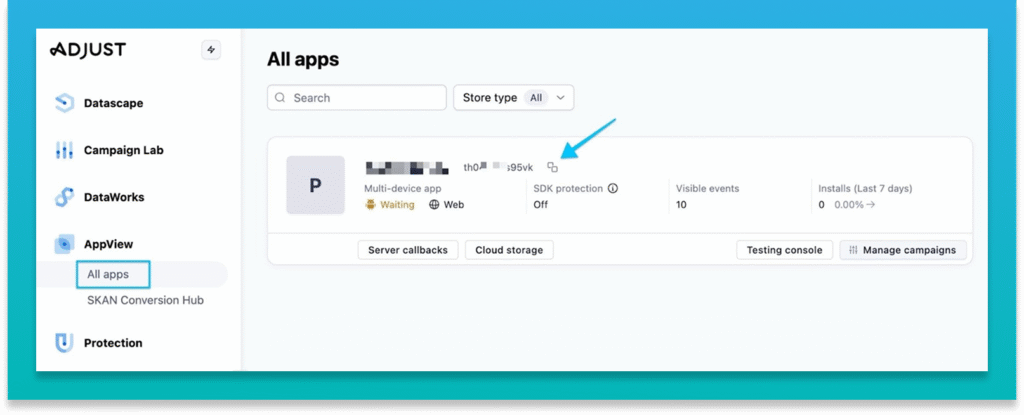Click the installs trend arrow icon

[871, 205]
